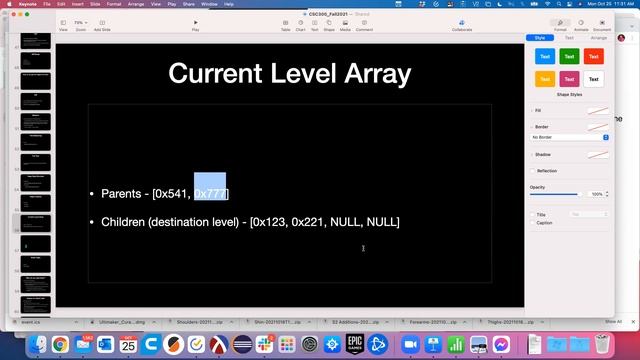Apply the green shape style
Viewport: 640px width, 360px height.
[x=569, y=56]
